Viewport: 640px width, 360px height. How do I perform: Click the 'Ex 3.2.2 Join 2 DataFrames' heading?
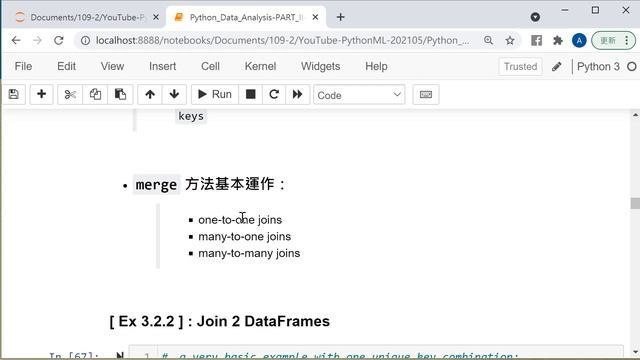220,321
